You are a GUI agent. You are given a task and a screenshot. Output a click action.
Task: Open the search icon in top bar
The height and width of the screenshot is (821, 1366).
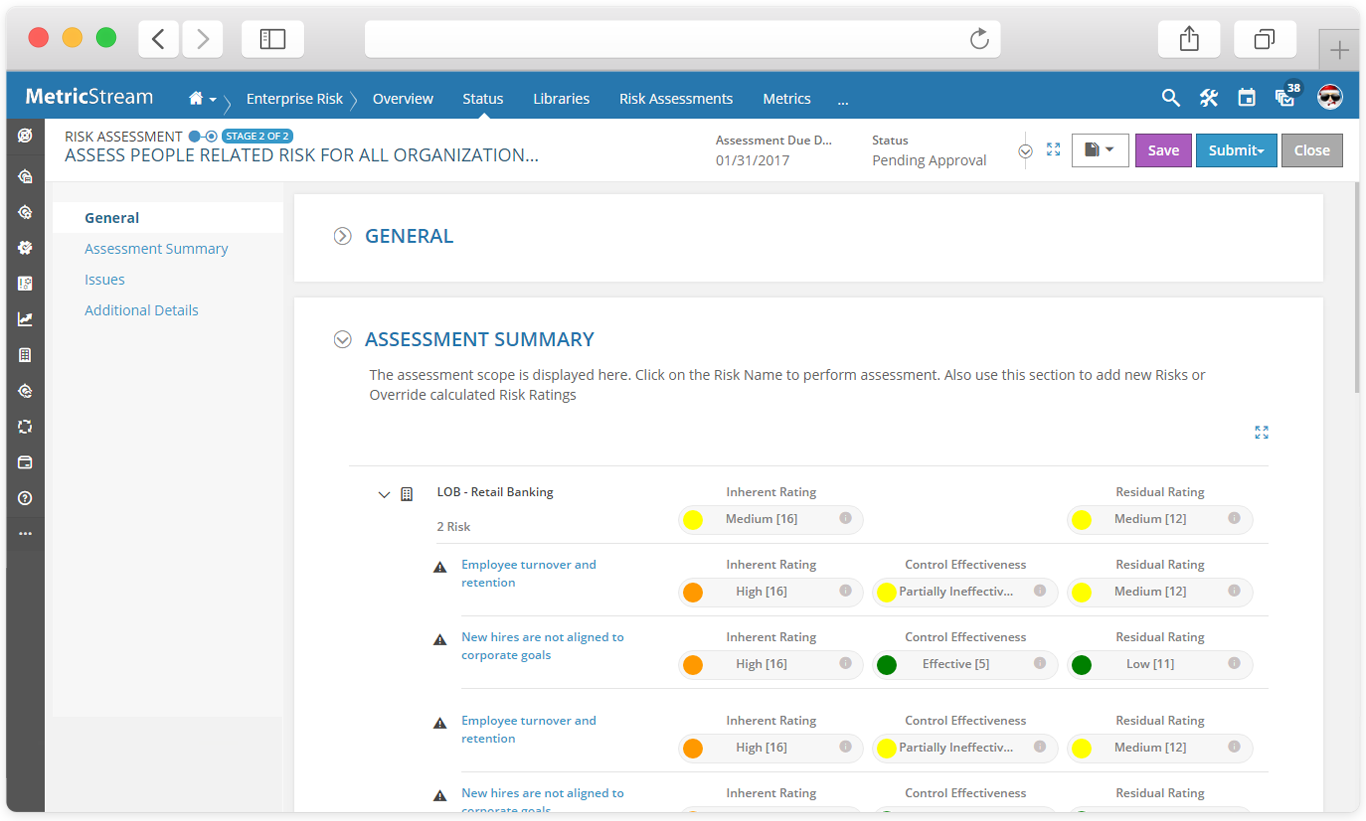pos(1170,98)
